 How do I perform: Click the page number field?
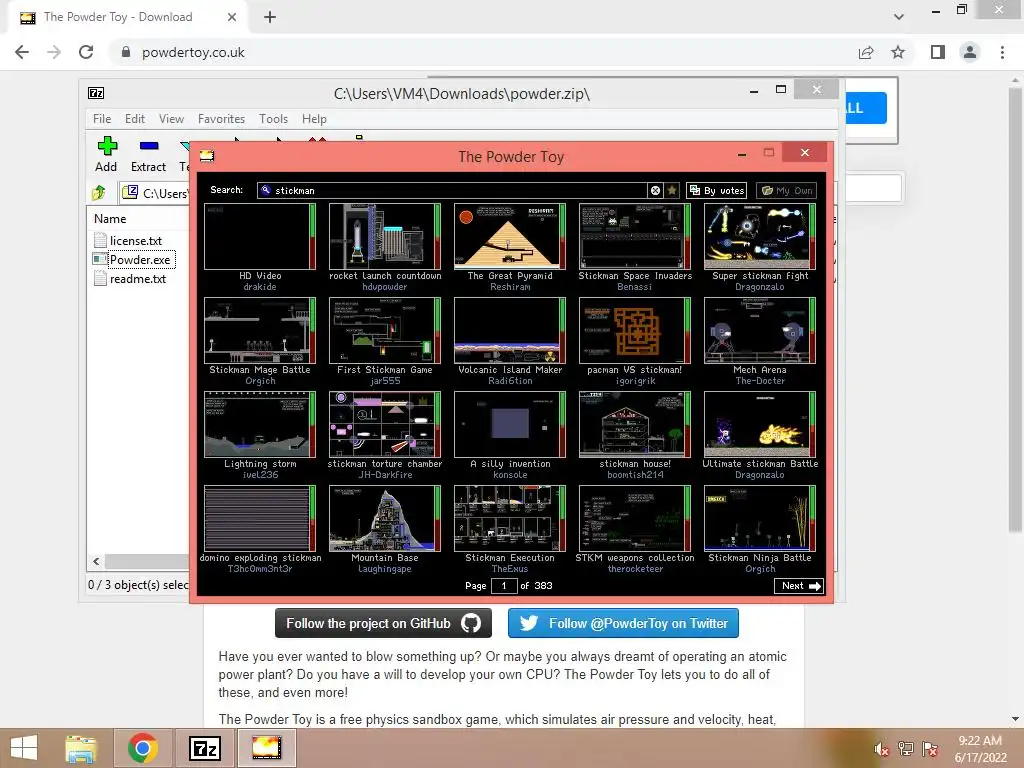tap(504, 586)
